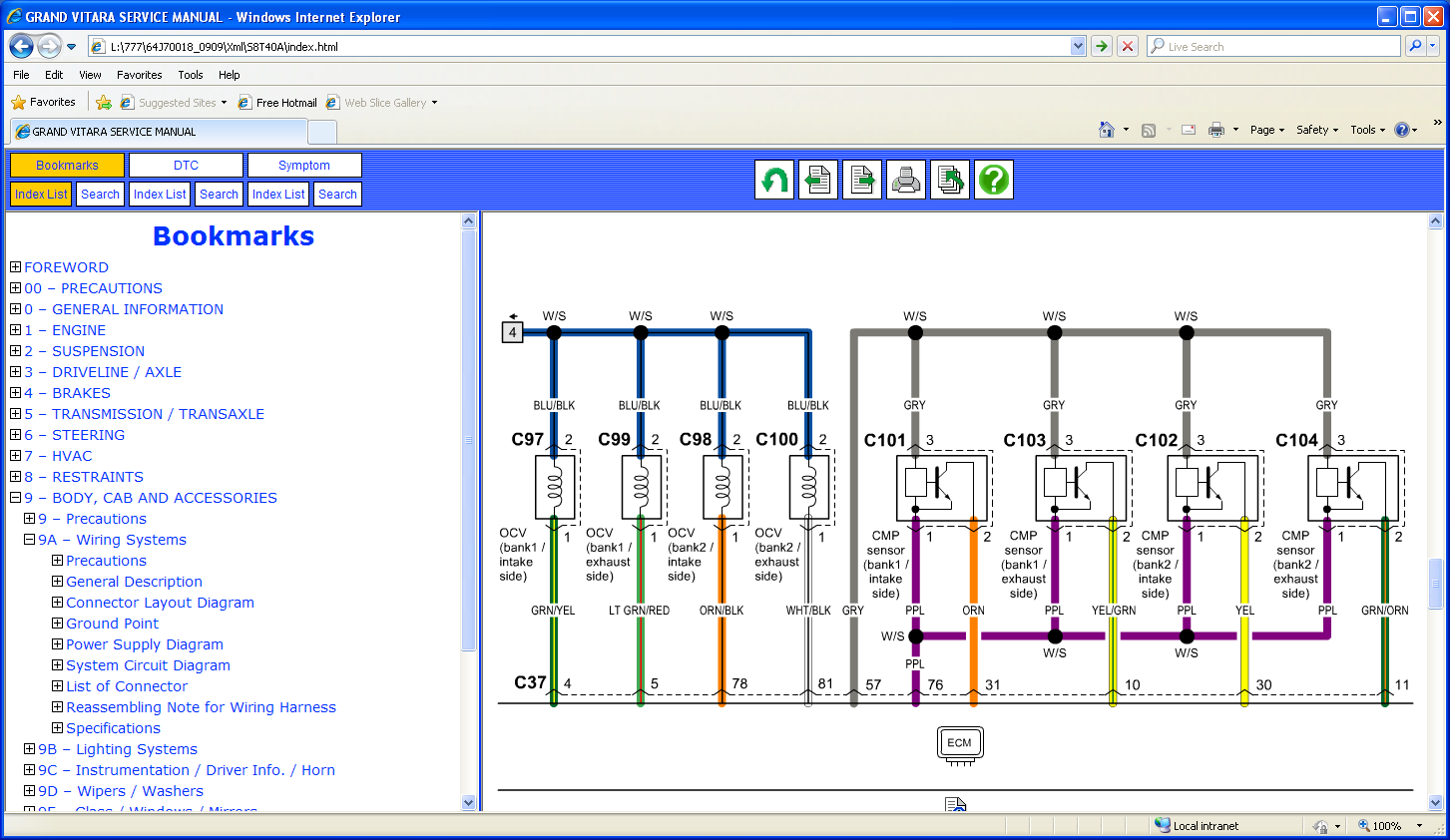Image resolution: width=1450 pixels, height=840 pixels.
Task: Open the new blank tab button
Action: point(322,132)
